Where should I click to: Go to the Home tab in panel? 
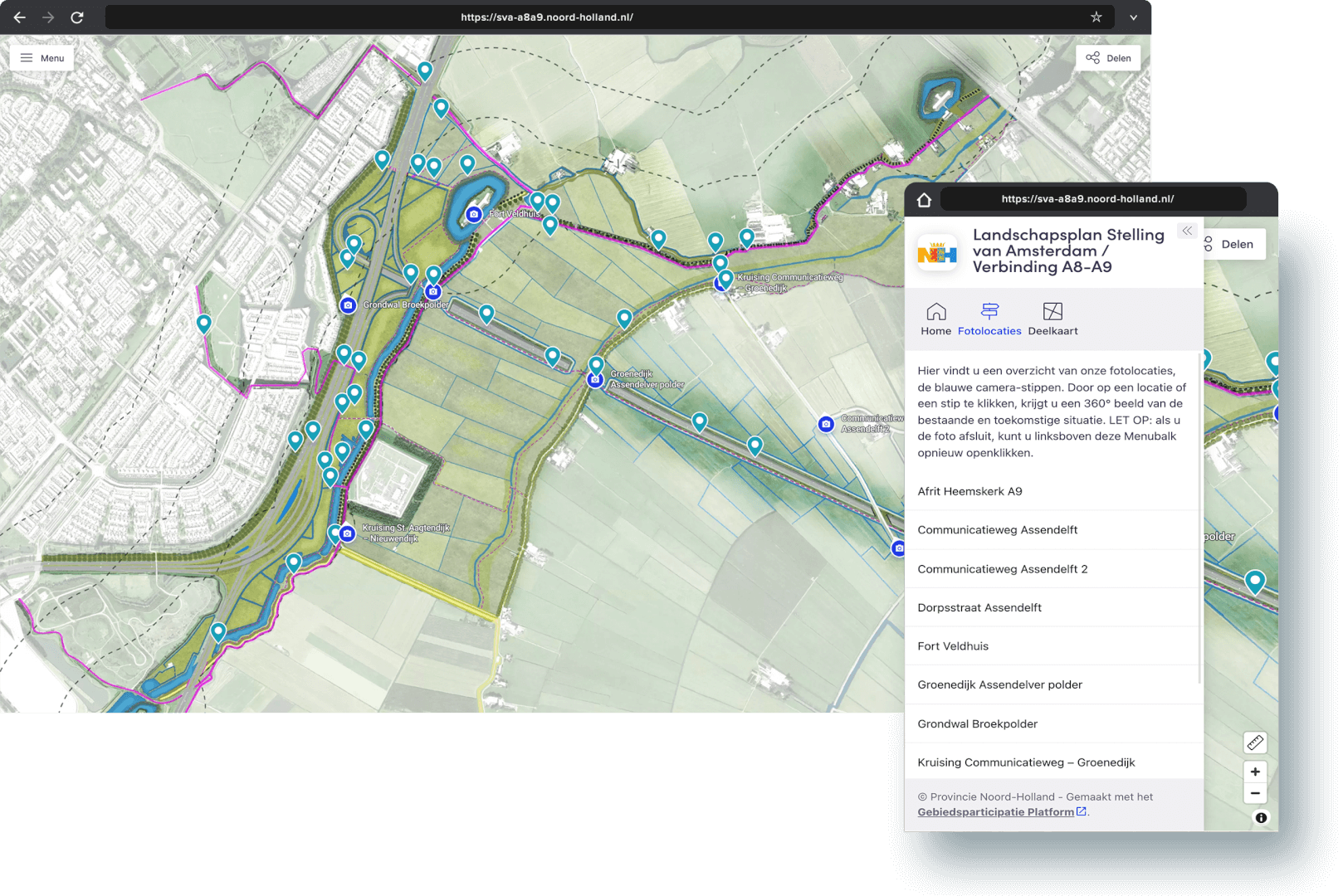tap(935, 319)
